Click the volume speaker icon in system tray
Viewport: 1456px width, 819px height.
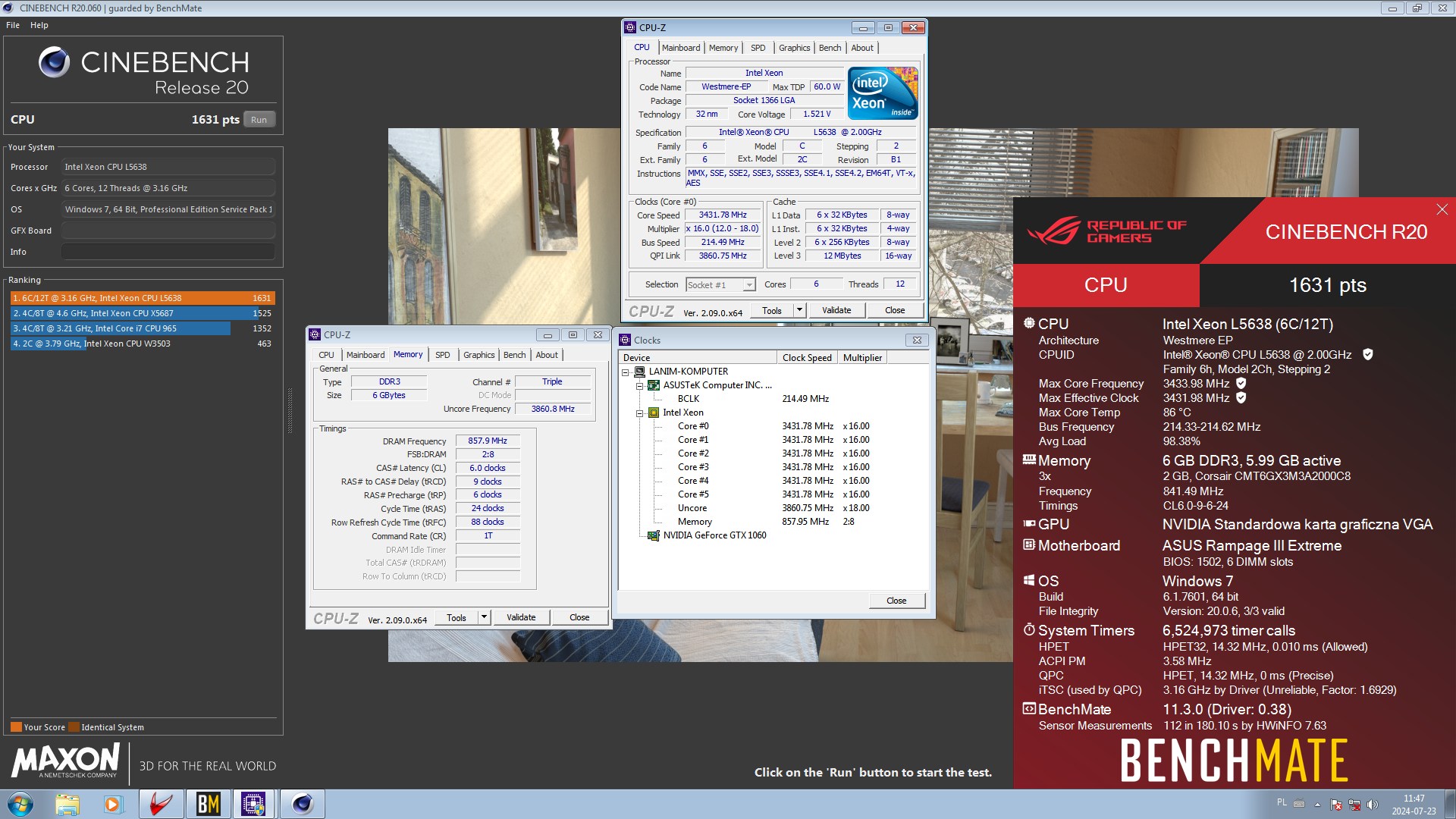tap(1372, 805)
